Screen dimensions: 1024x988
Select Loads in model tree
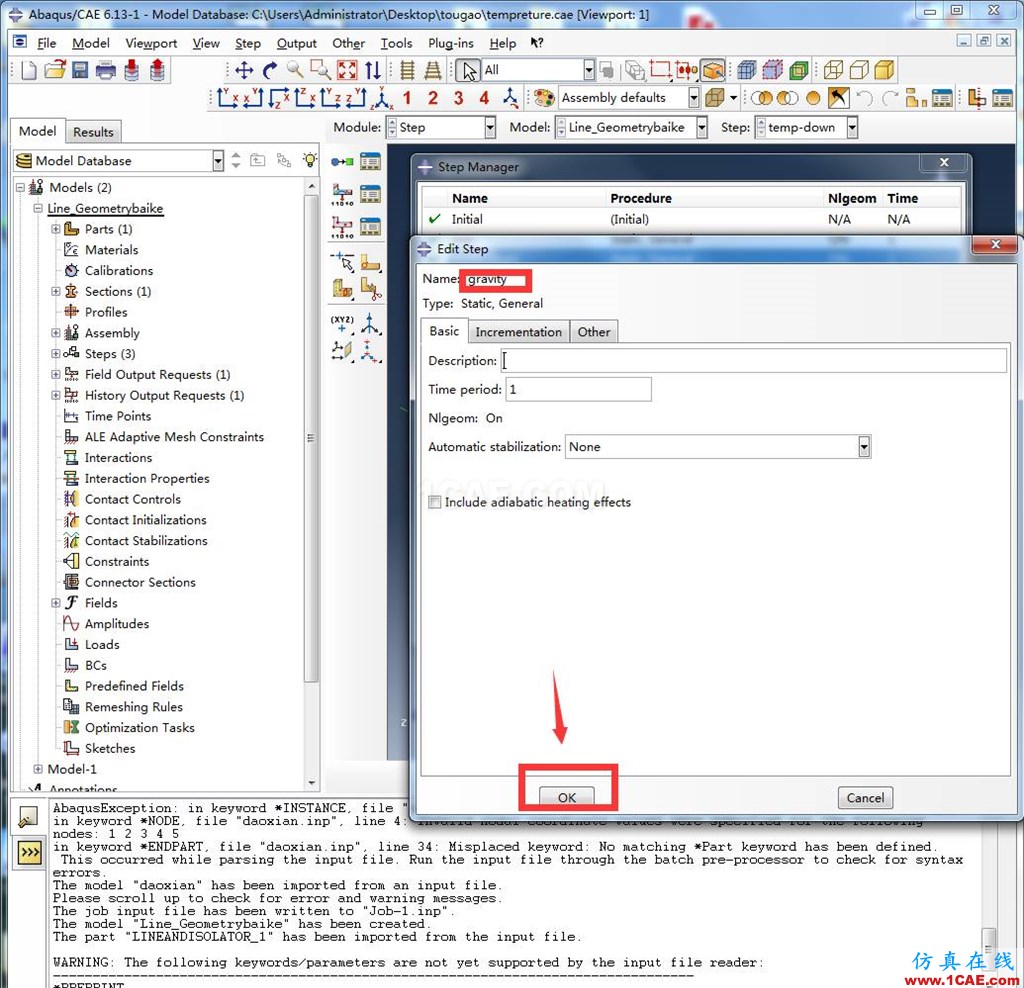point(102,645)
